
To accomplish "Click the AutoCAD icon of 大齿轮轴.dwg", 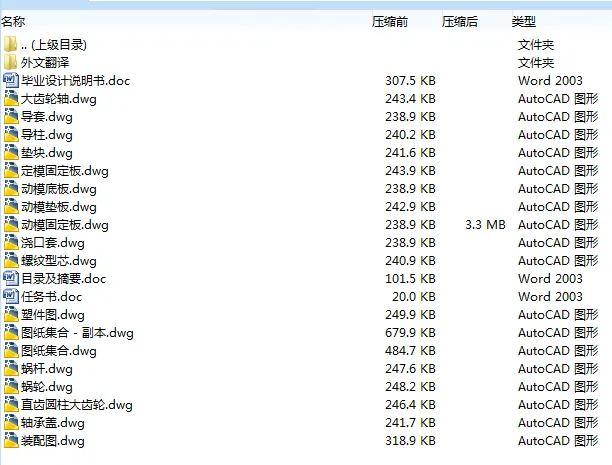I will pyautogui.click(x=11, y=98).
